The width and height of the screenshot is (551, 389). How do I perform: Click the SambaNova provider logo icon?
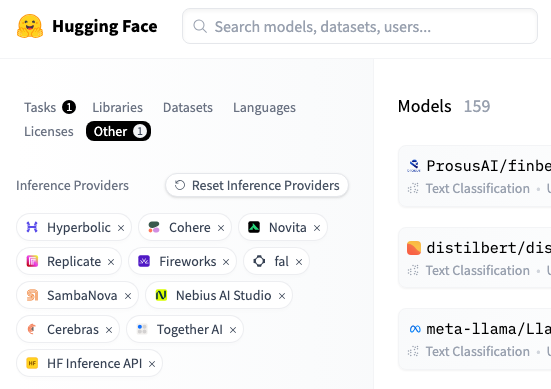point(32,295)
